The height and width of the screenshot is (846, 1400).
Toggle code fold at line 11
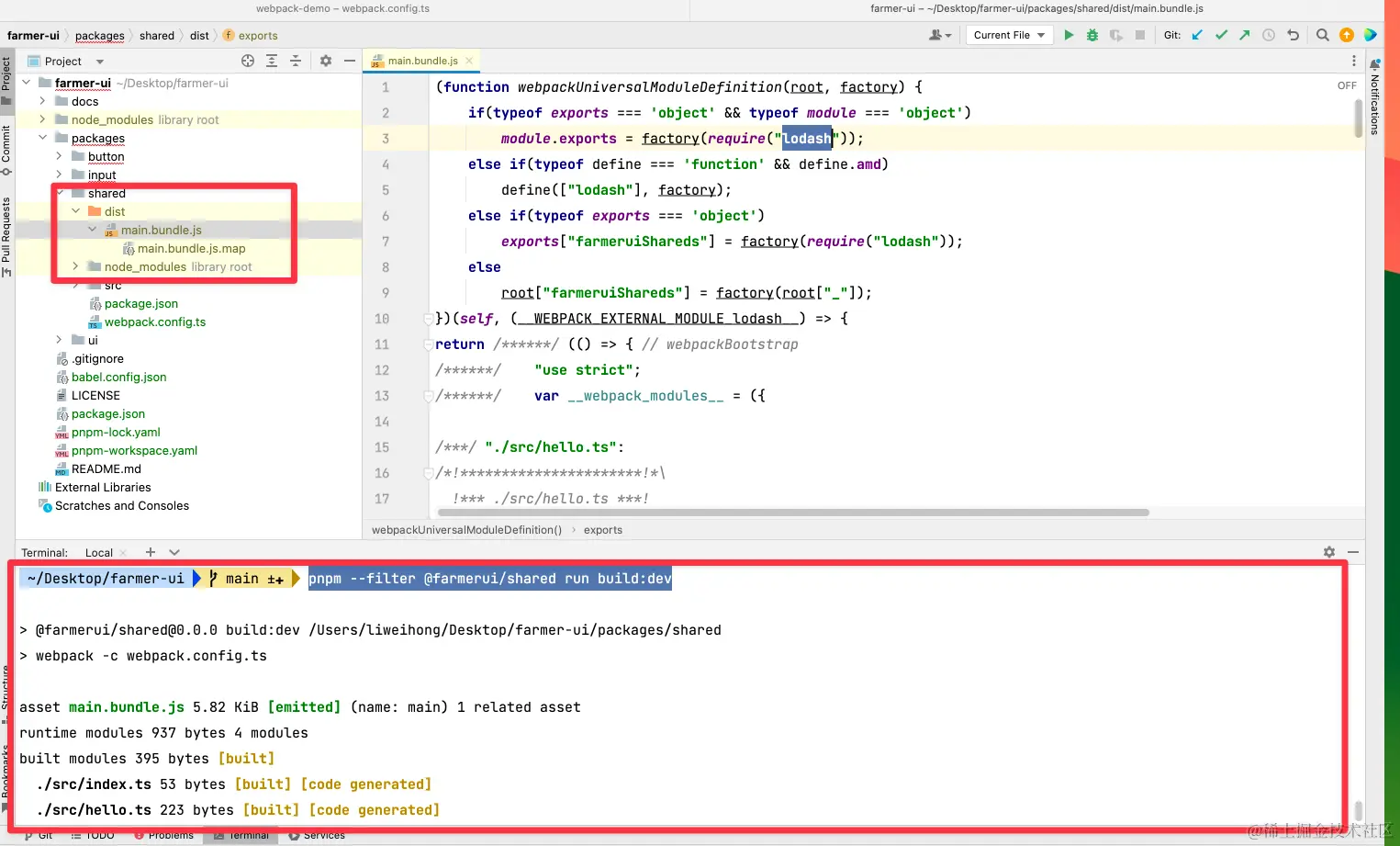[x=429, y=344]
